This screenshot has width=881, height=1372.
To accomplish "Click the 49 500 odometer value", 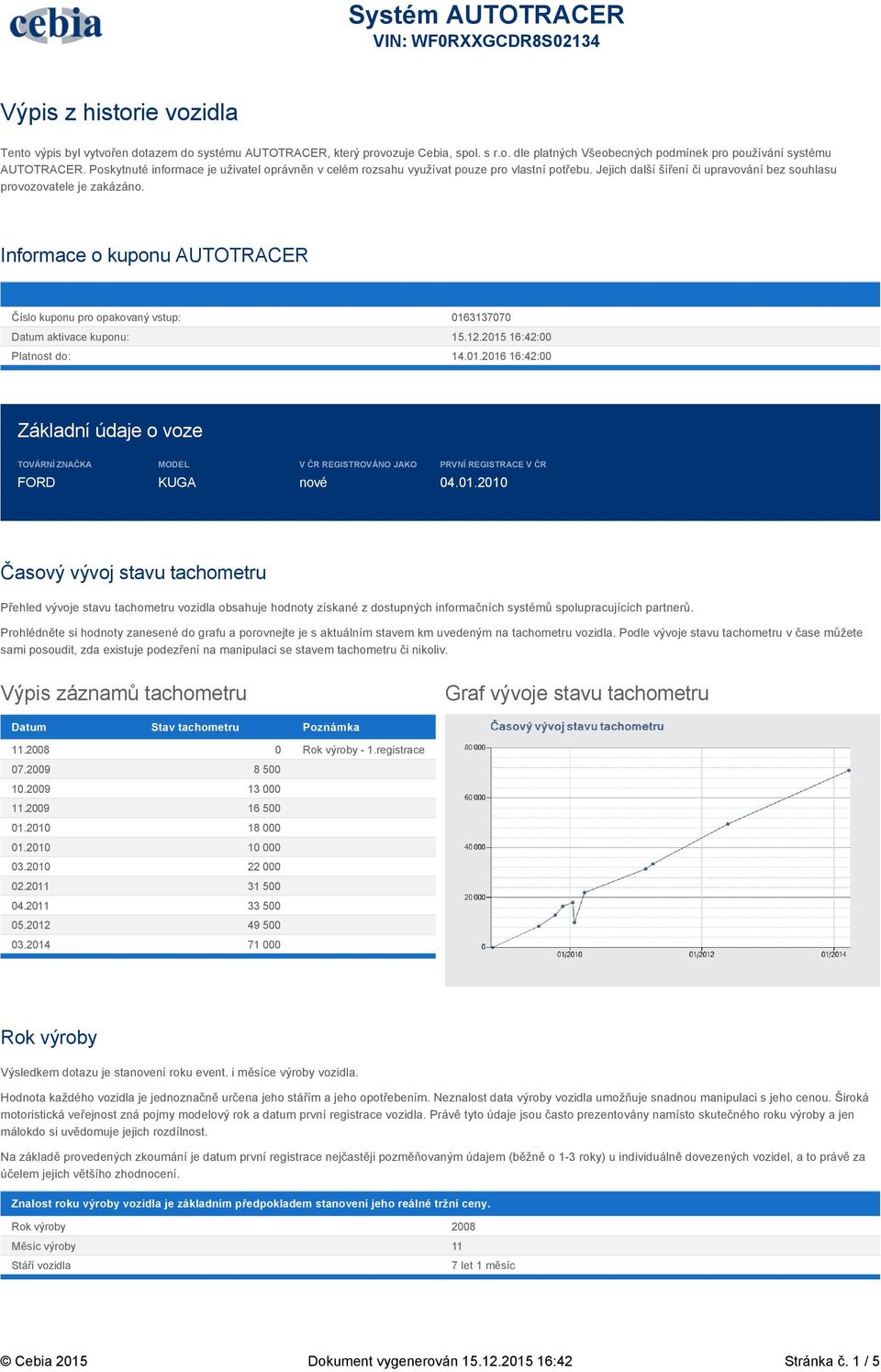I will point(264,925).
